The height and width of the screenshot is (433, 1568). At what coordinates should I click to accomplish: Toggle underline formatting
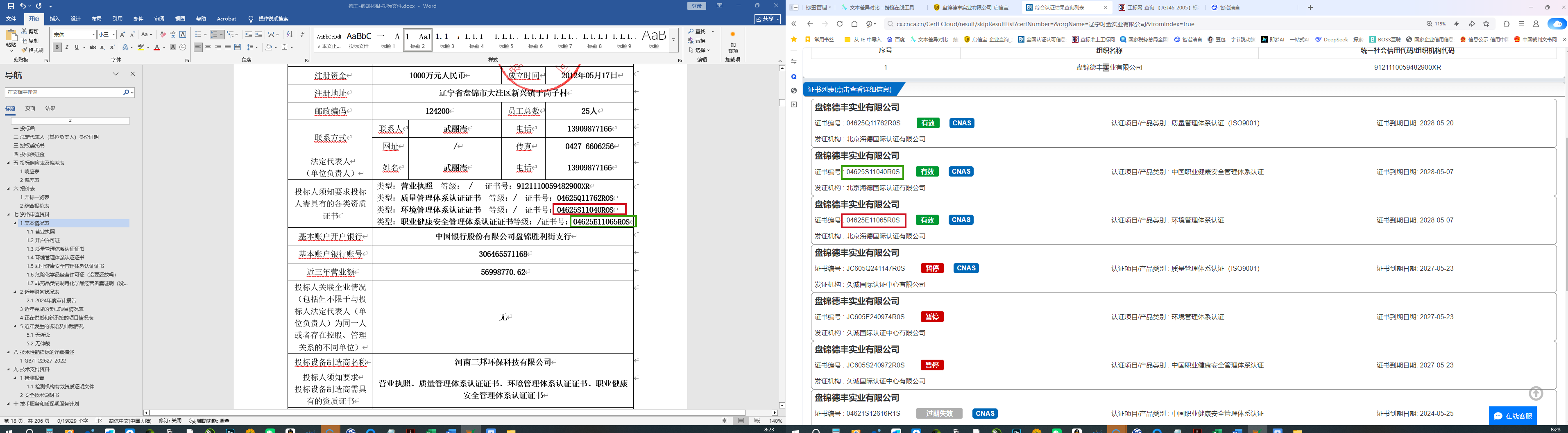coord(77,48)
